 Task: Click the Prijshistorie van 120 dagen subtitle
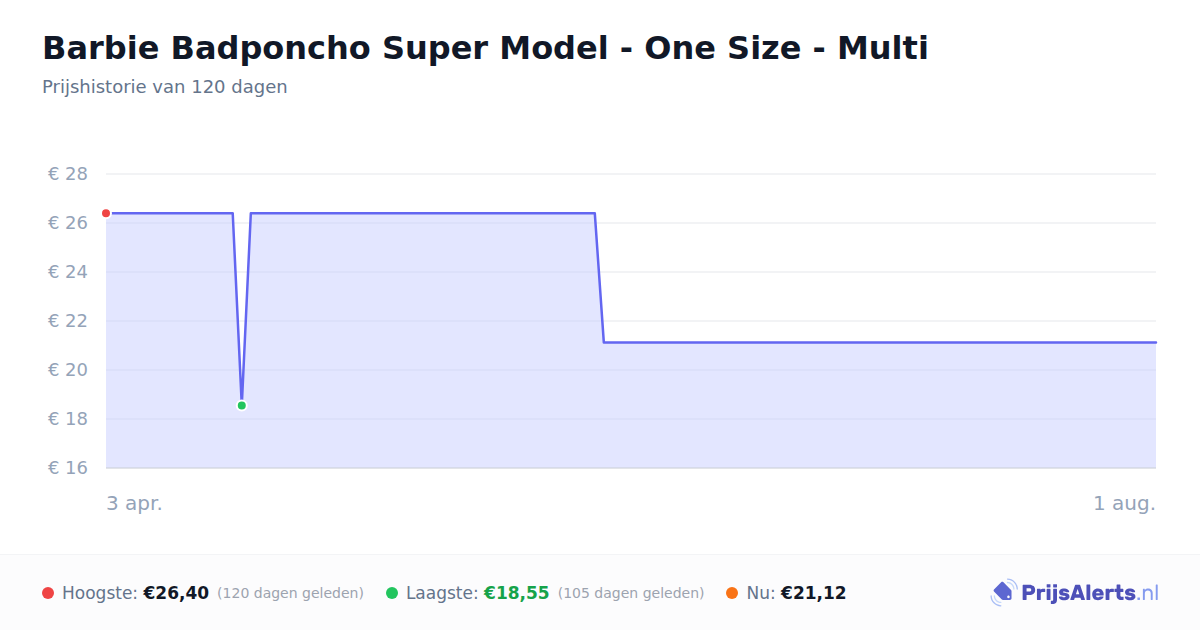coord(165,87)
